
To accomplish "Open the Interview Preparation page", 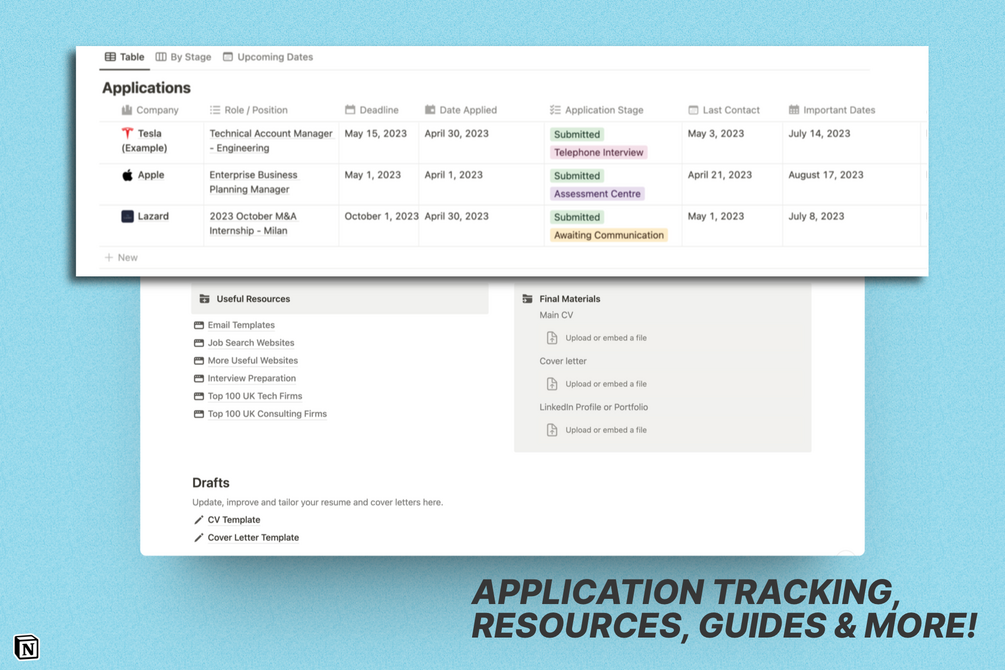I will (x=251, y=378).
